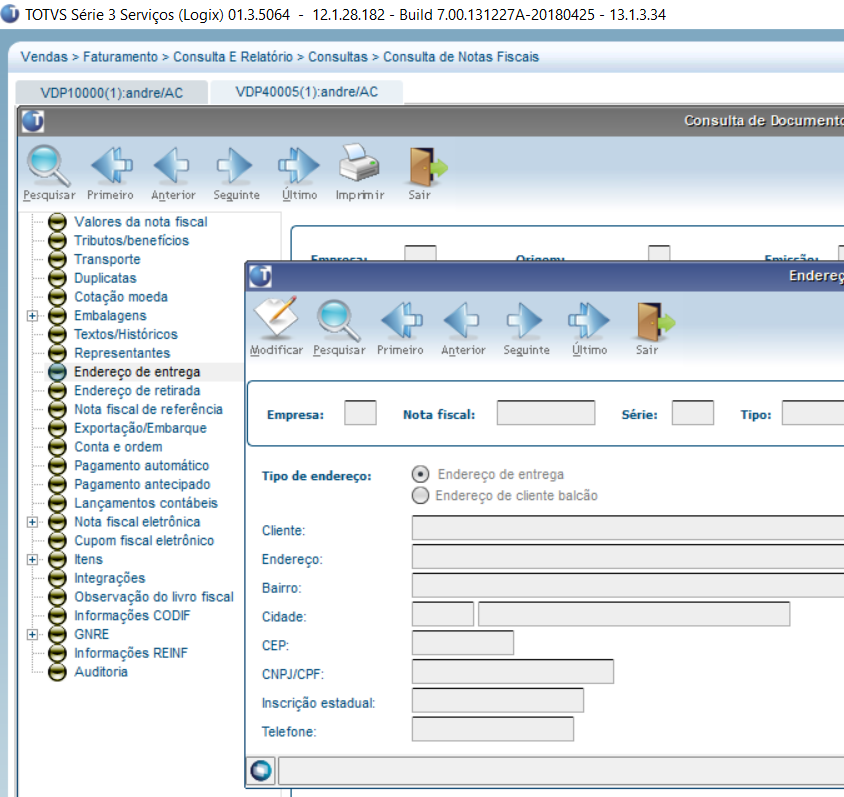
Task: Click the Valores da nota fiscal node icon
Action: [x=57, y=222]
